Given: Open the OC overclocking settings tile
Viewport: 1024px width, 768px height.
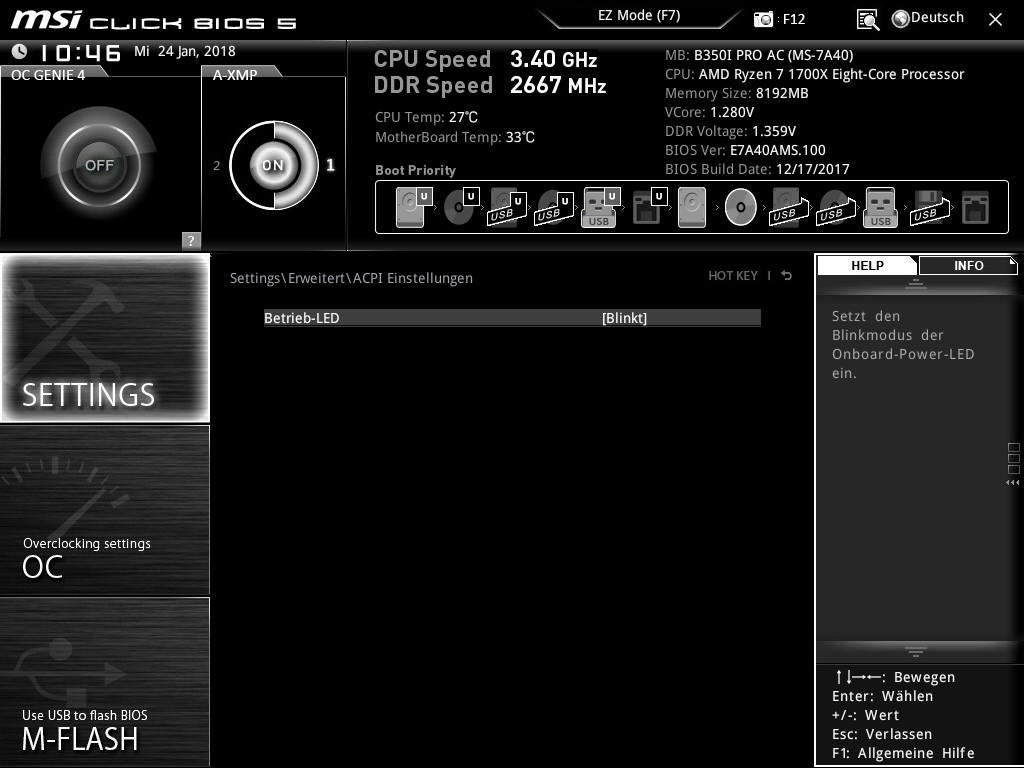Looking at the screenshot, I should coord(105,510).
